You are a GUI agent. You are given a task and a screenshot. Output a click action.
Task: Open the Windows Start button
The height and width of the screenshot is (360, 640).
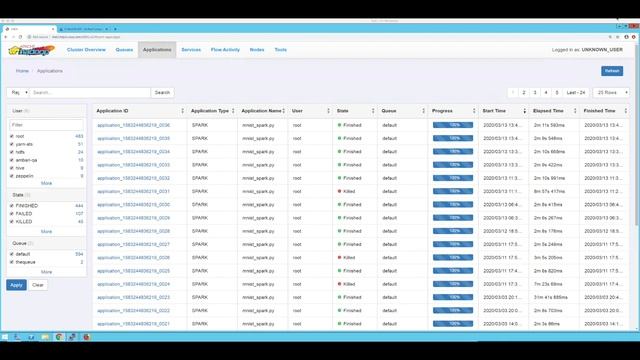click(x=5, y=337)
